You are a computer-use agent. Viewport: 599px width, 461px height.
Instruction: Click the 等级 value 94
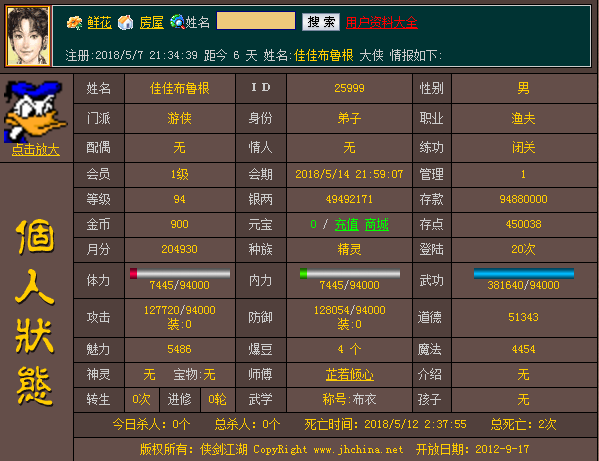(180, 199)
